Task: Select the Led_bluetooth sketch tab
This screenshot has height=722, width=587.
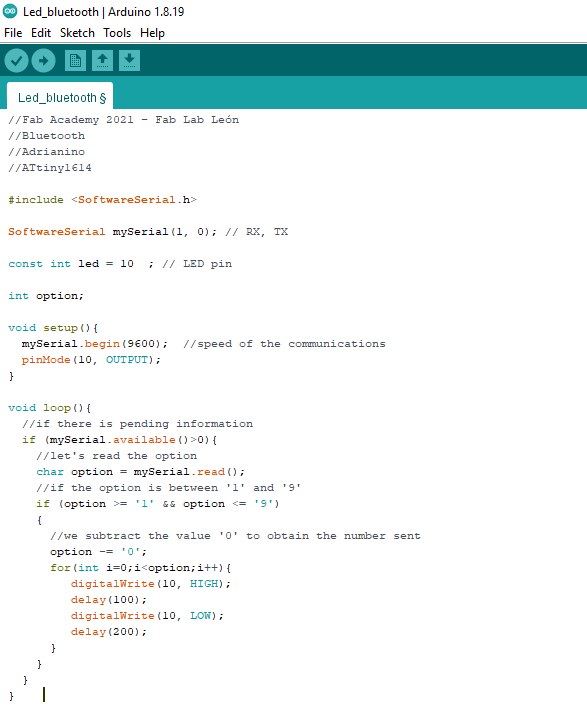Action: 60,97
